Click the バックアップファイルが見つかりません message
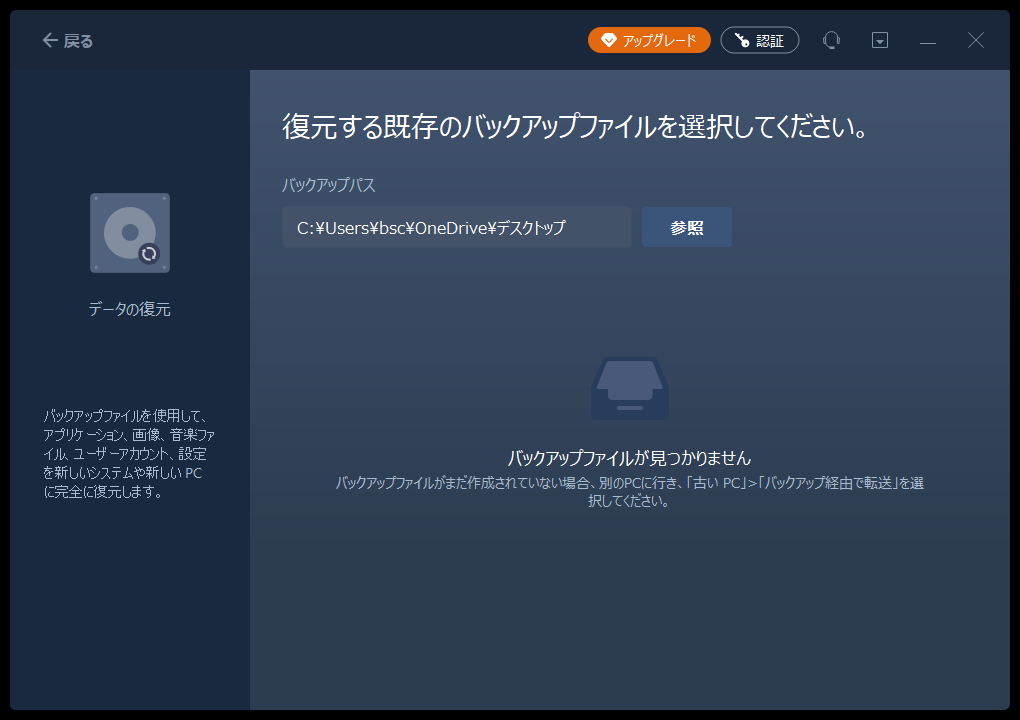 click(629, 459)
